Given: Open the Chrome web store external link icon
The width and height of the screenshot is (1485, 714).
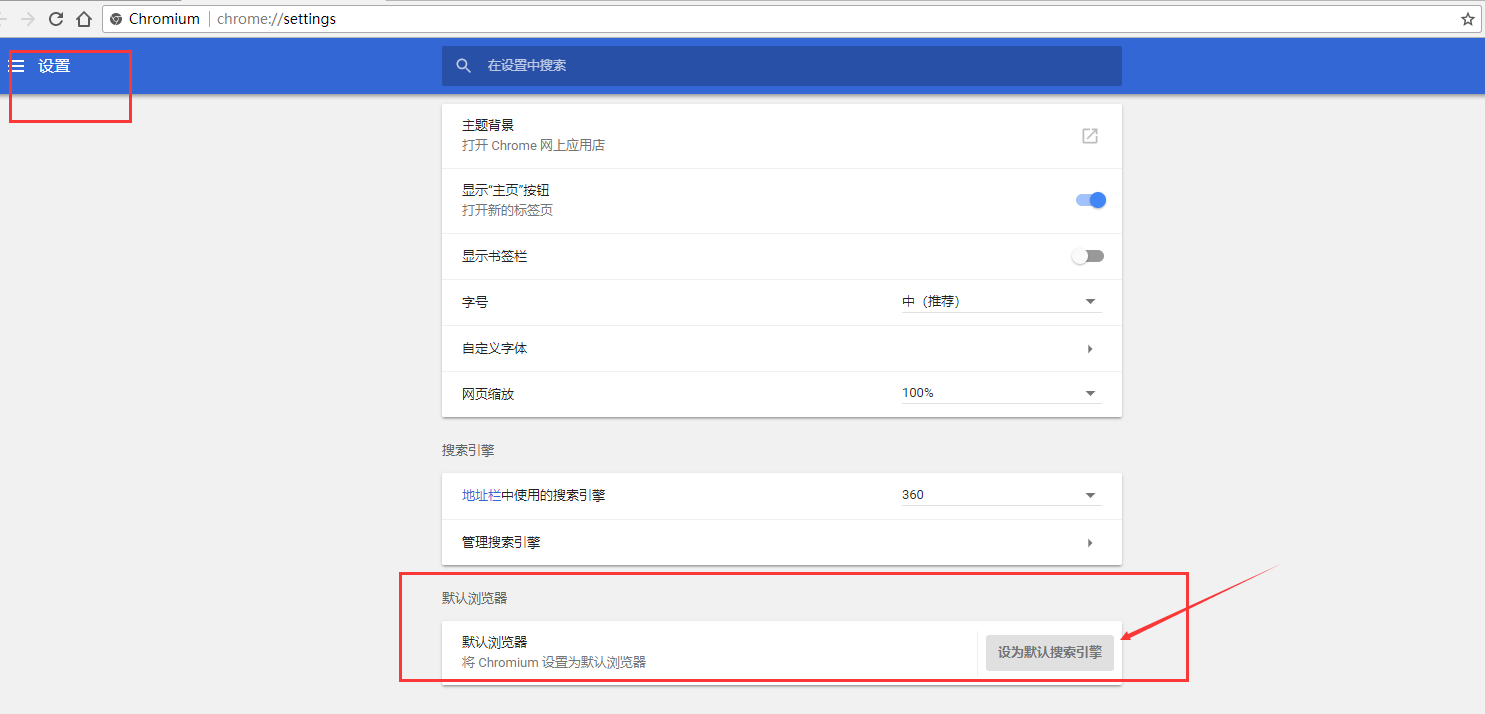Looking at the screenshot, I should pos(1090,136).
